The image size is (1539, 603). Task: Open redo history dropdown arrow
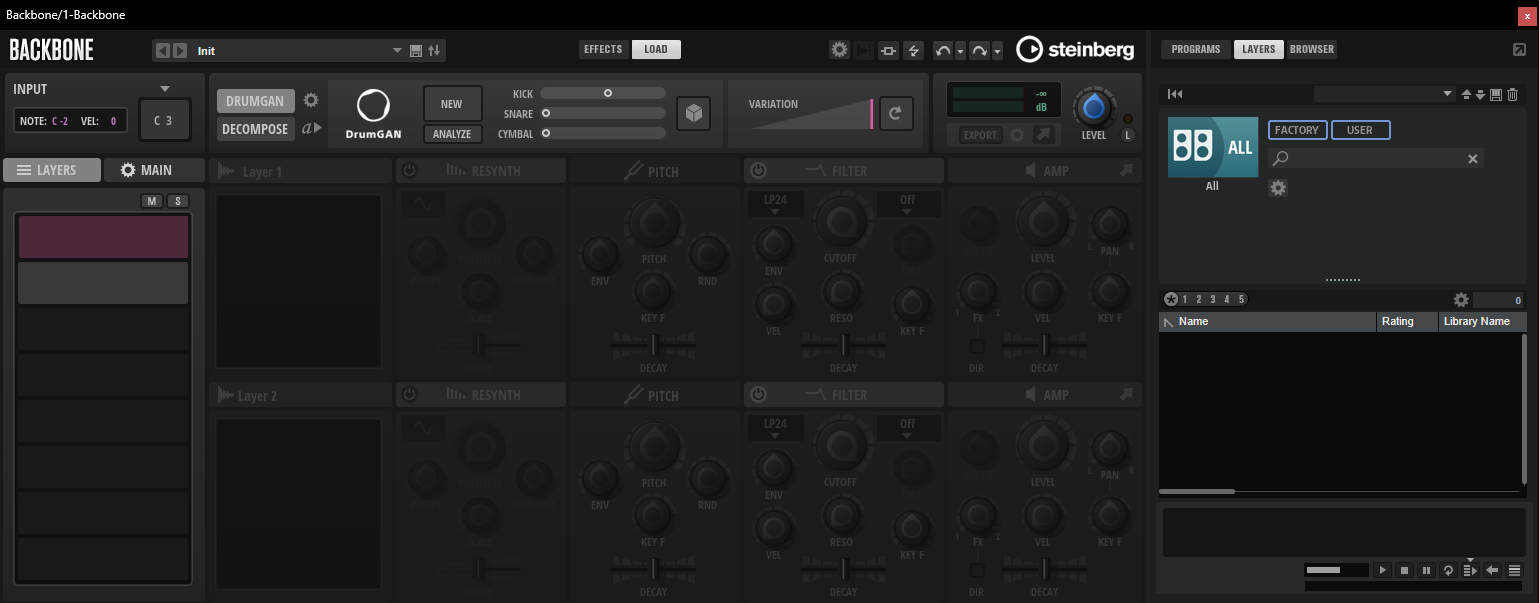(x=997, y=50)
